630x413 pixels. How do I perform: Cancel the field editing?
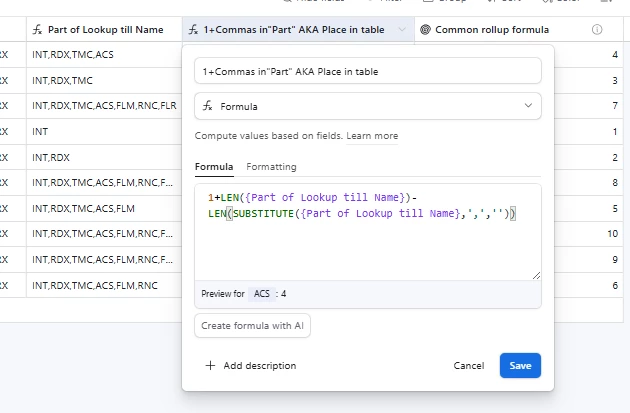click(469, 366)
